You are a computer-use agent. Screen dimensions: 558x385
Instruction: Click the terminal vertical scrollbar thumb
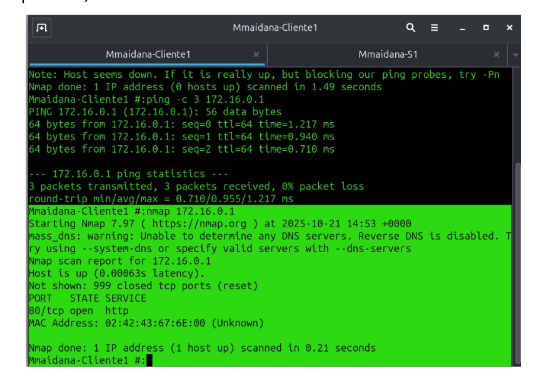tap(517, 263)
